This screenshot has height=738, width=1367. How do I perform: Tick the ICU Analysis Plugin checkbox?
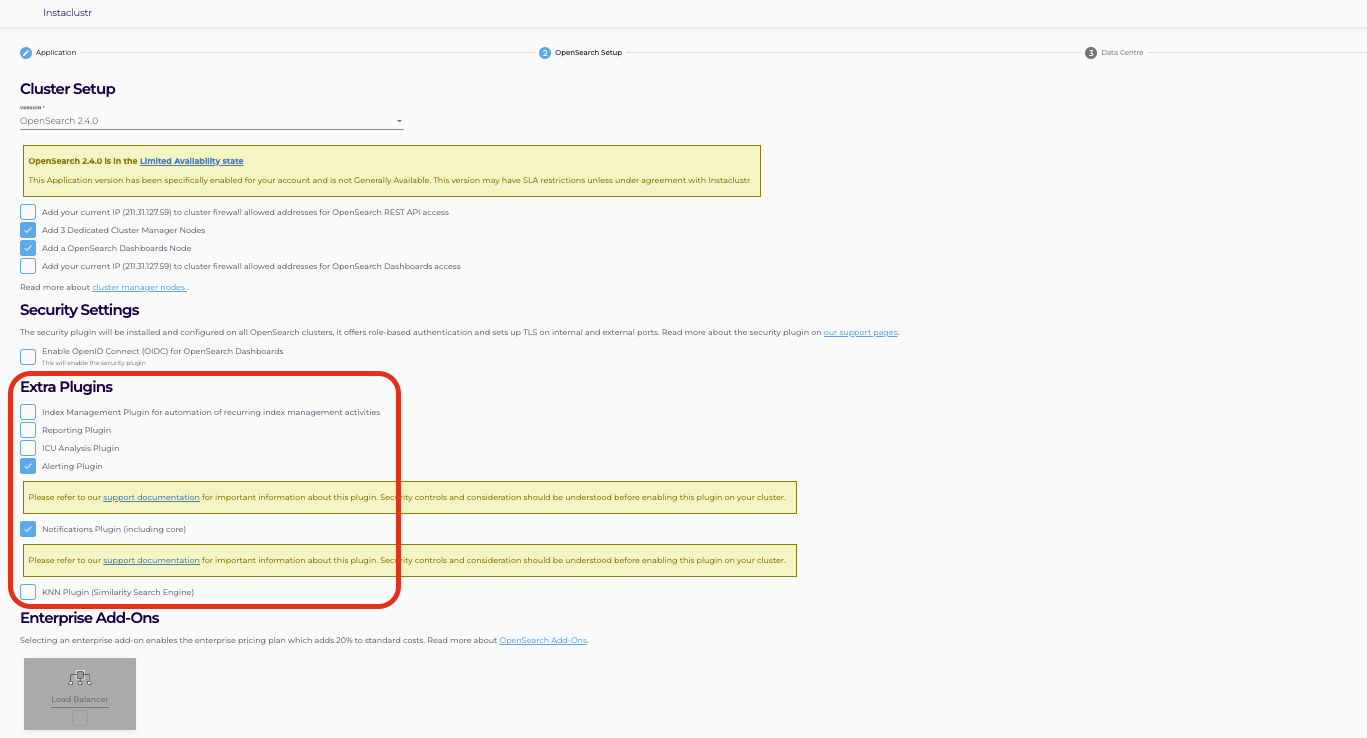click(x=28, y=448)
